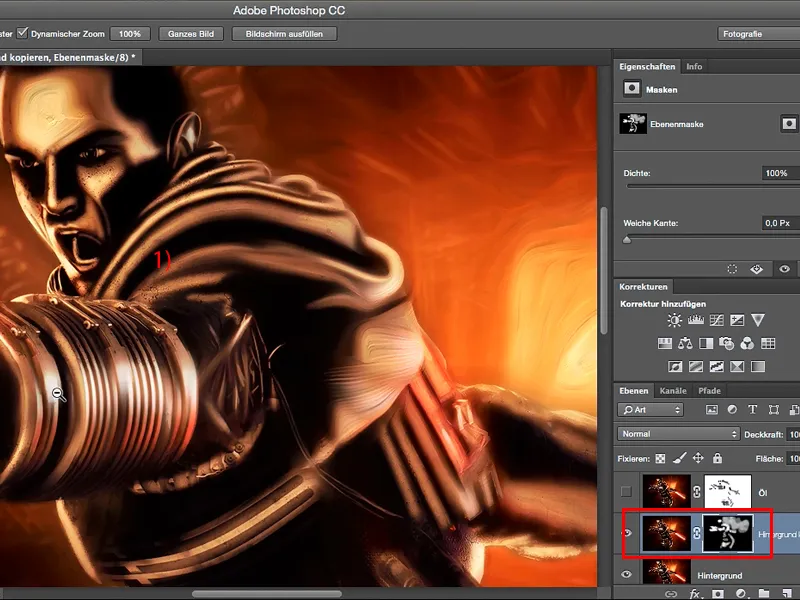The width and height of the screenshot is (800, 600).
Task: Click the Weiche Kante slider handle
Action: (x=627, y=240)
